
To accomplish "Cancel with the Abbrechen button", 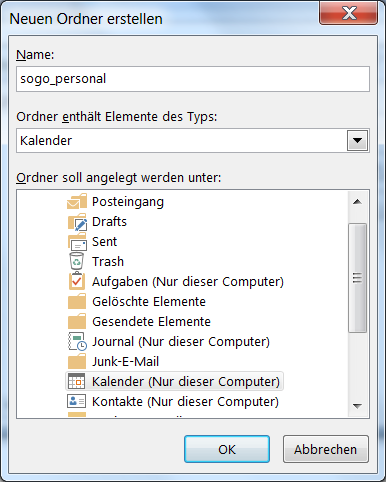I will point(326,449).
